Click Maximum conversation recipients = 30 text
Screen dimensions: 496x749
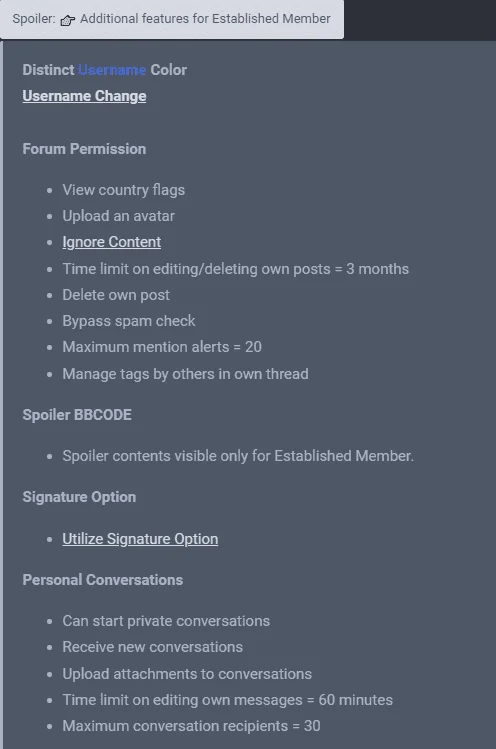point(191,726)
